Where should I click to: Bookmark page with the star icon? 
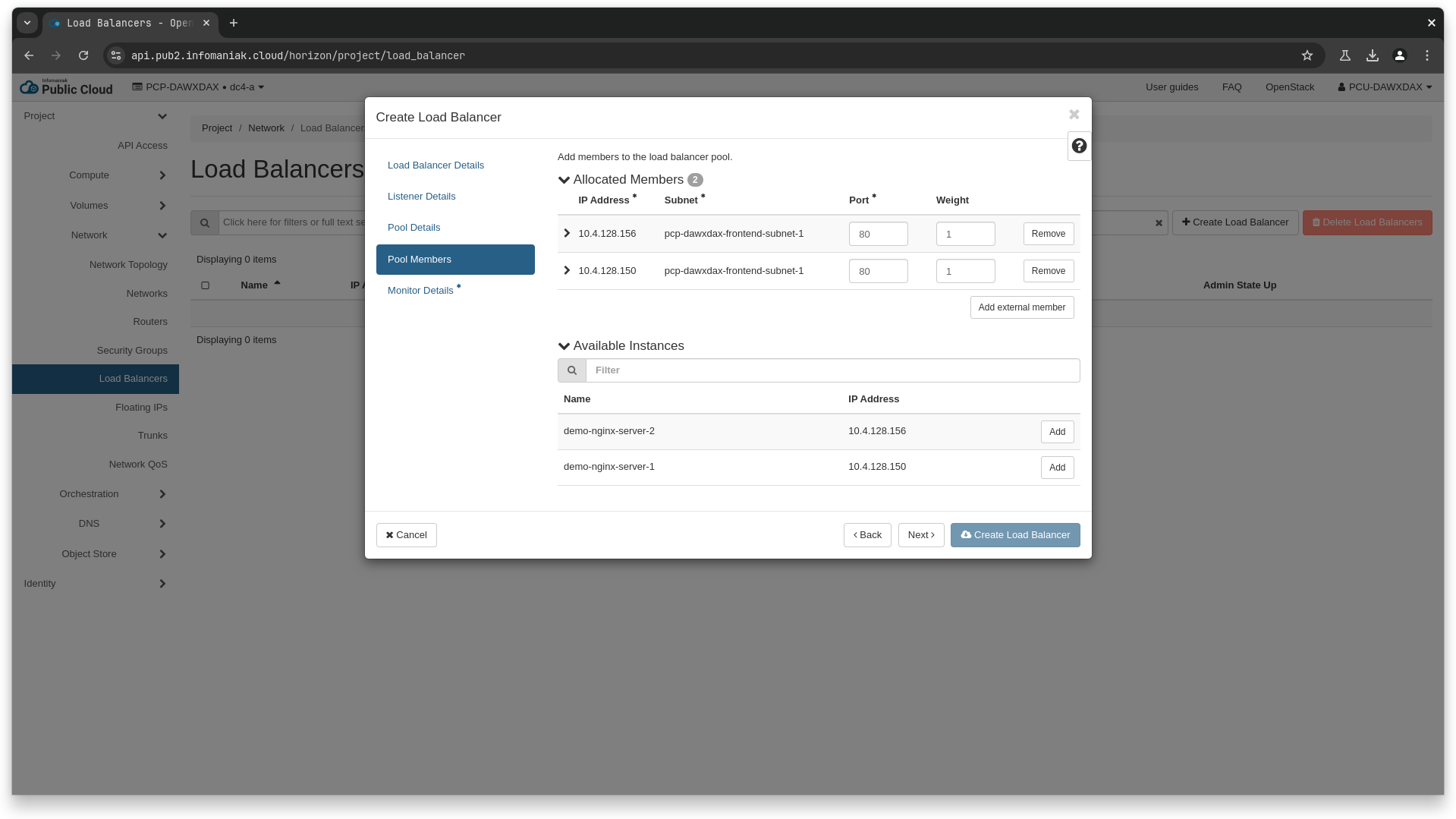(1307, 55)
